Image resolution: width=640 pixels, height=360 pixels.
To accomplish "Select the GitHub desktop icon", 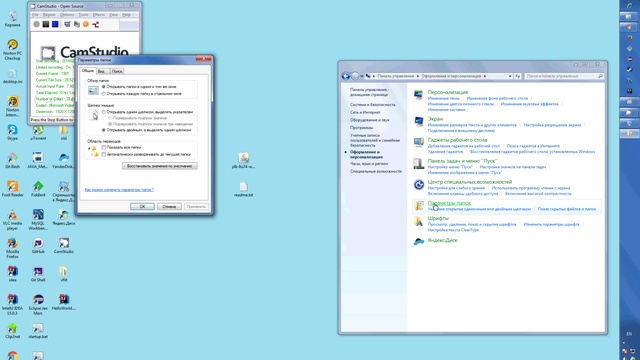I will 38,246.
